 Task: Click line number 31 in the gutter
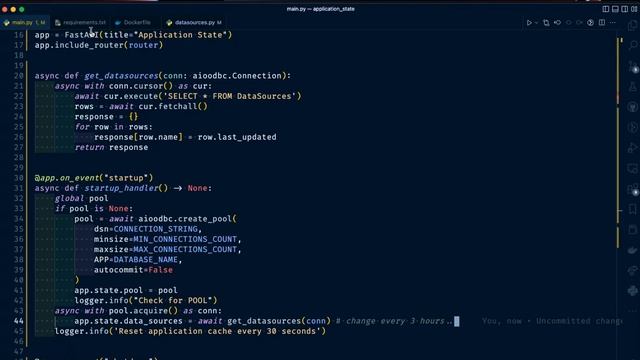click(18, 188)
